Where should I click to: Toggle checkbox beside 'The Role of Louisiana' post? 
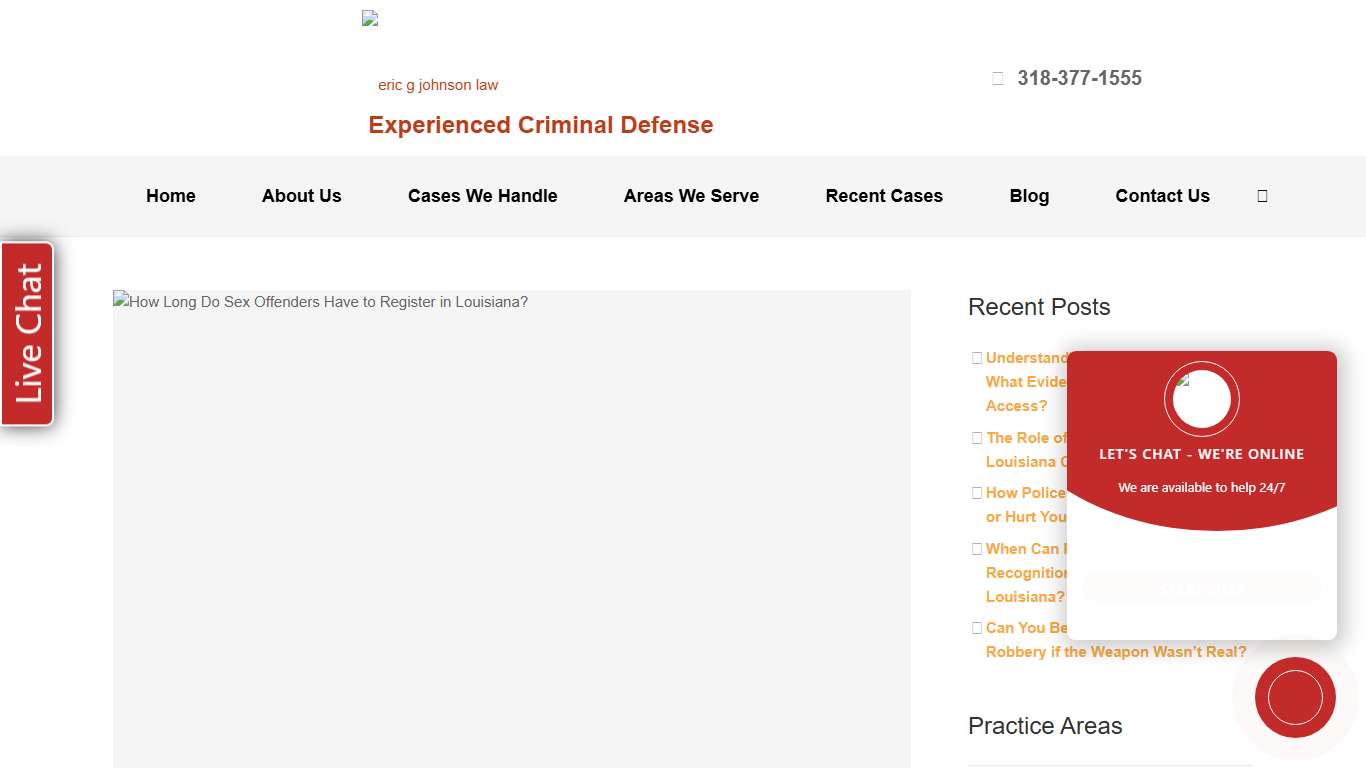click(x=977, y=437)
